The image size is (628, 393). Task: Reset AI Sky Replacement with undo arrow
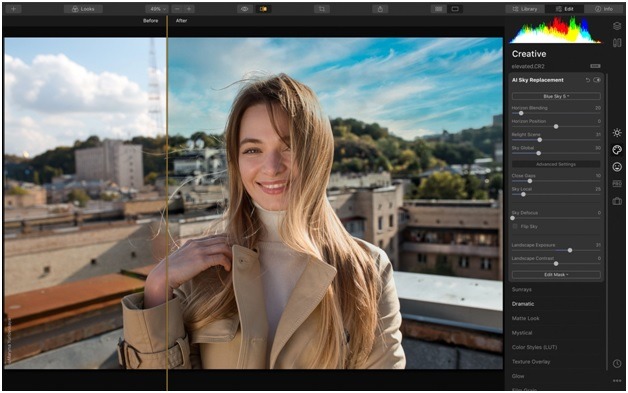coord(588,80)
